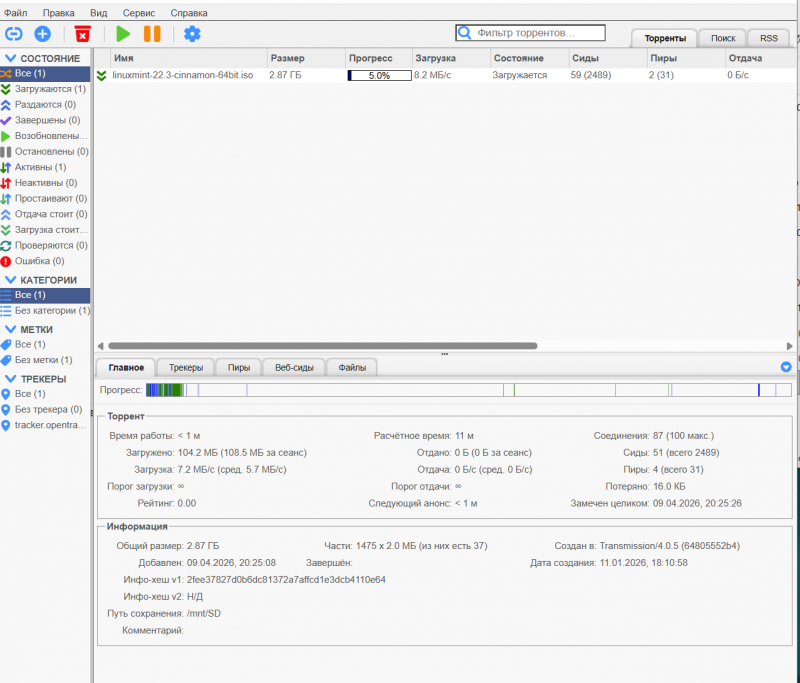The height and width of the screenshot is (683, 800).
Task: Open the Сервис menu
Action: point(138,13)
